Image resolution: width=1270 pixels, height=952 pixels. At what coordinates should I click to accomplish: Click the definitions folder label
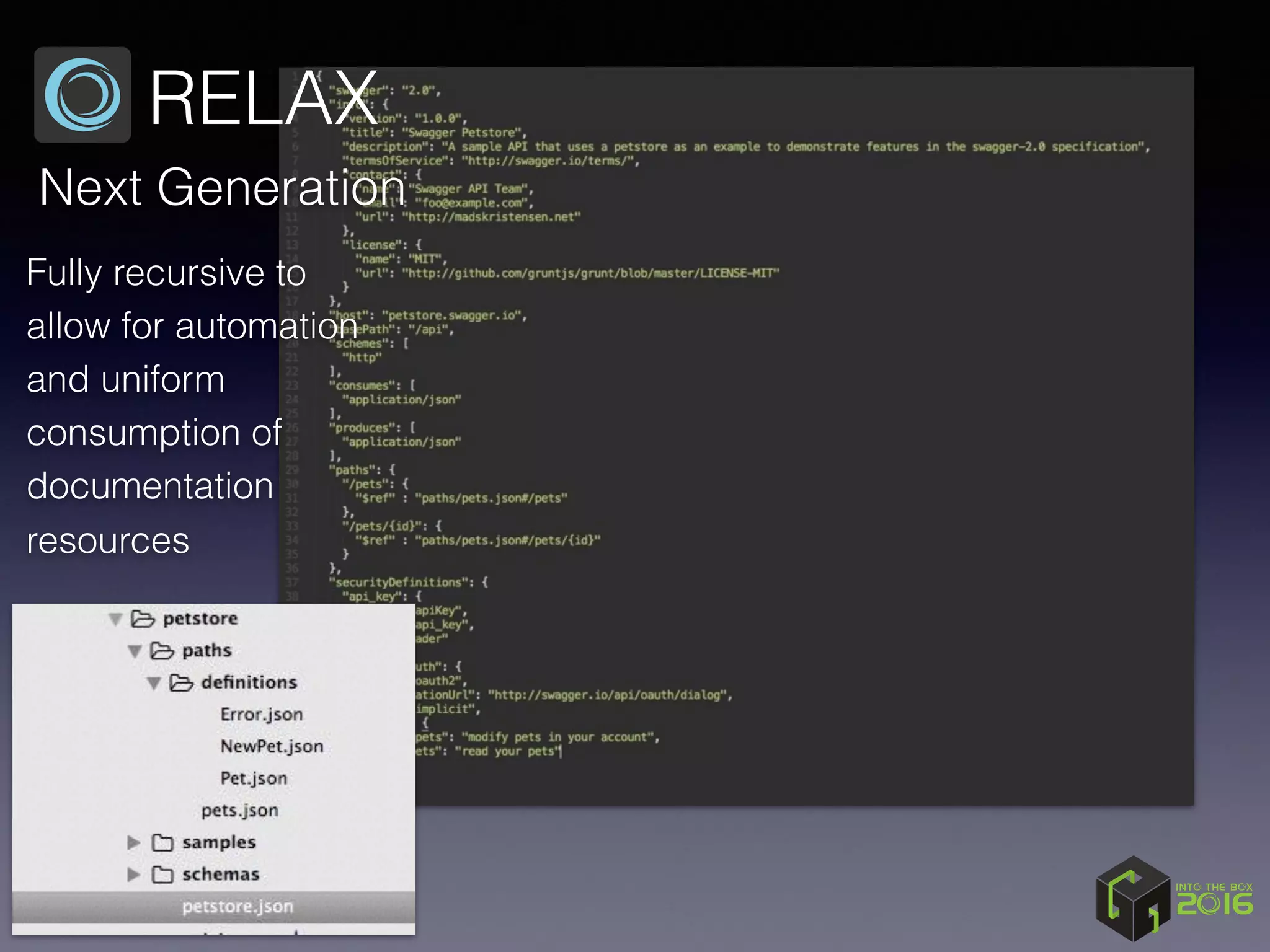[249, 682]
